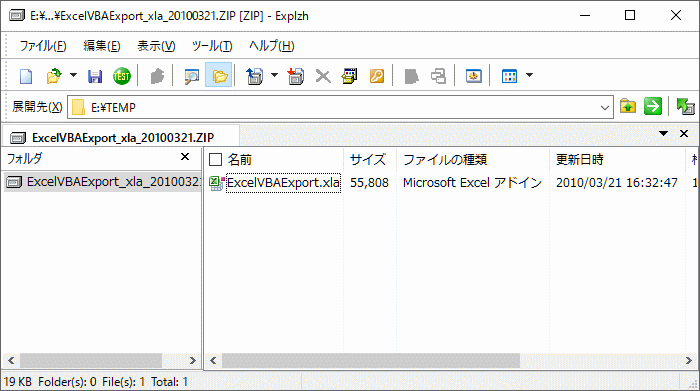Image resolution: width=700 pixels, height=391 pixels.
Task: Open the tab list dropdown triangle
Action: (x=663, y=133)
